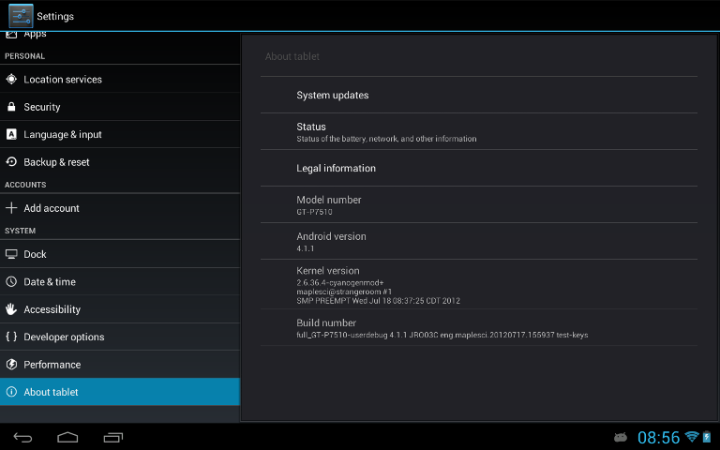This screenshot has height=450, width=720.
Task: Tap the Back navigation button
Action: (22, 437)
